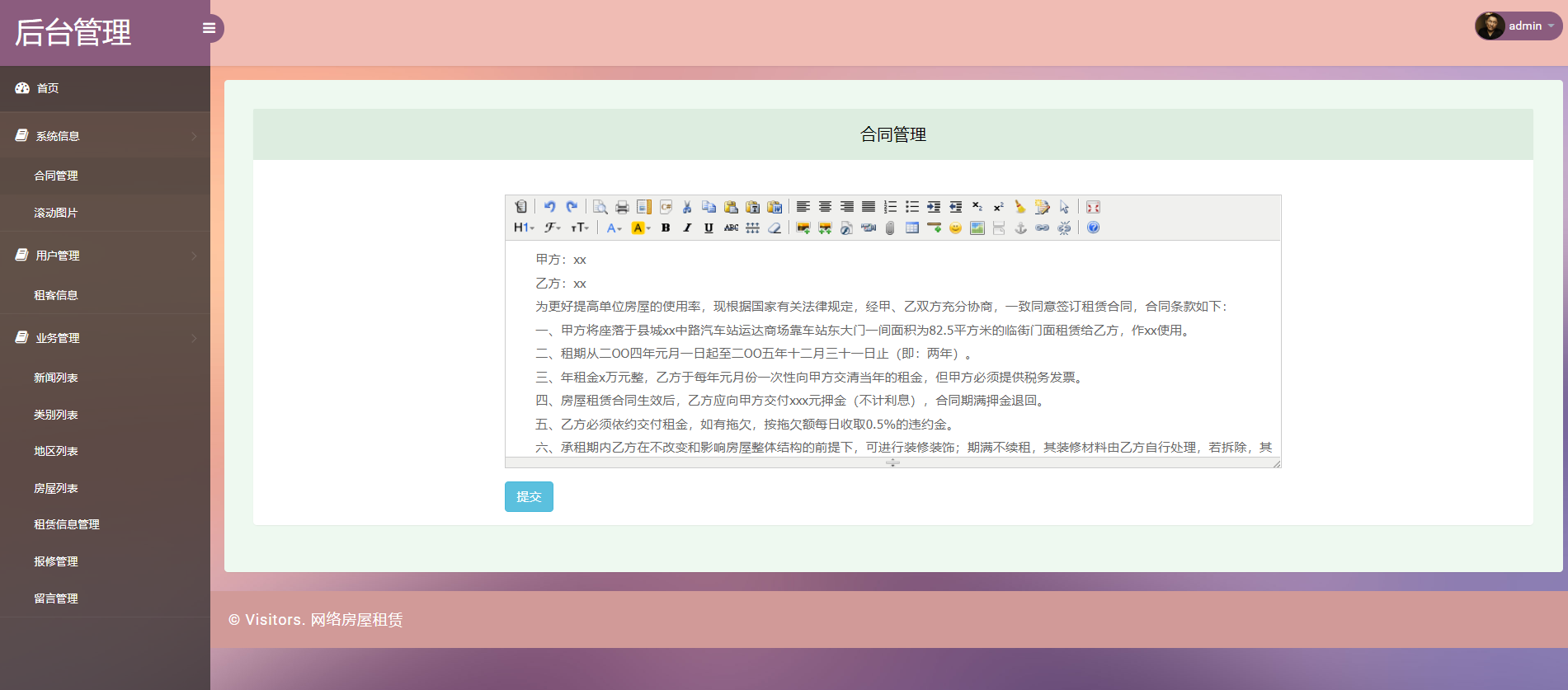The width and height of the screenshot is (1568, 690).
Task: Apply quick format to content
Action: [x=1043, y=207]
